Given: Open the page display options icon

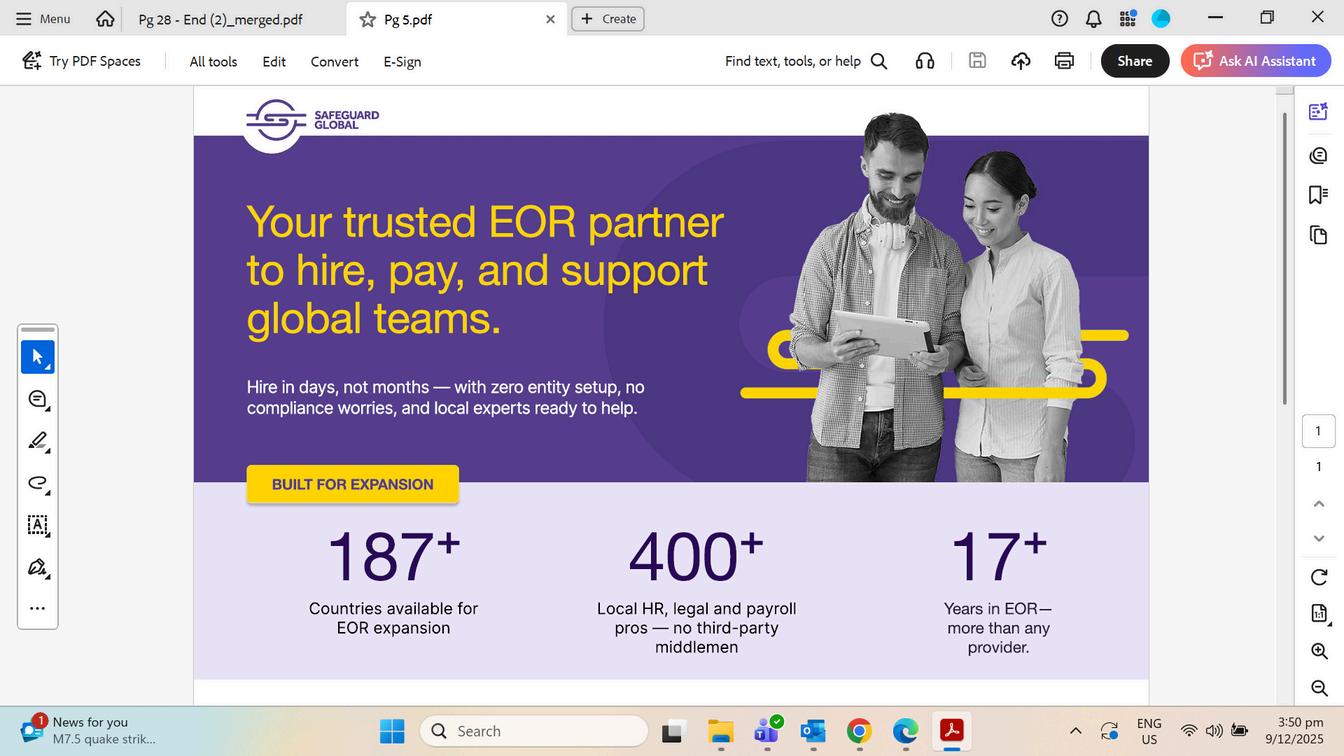Looking at the screenshot, I should click(x=1319, y=613).
